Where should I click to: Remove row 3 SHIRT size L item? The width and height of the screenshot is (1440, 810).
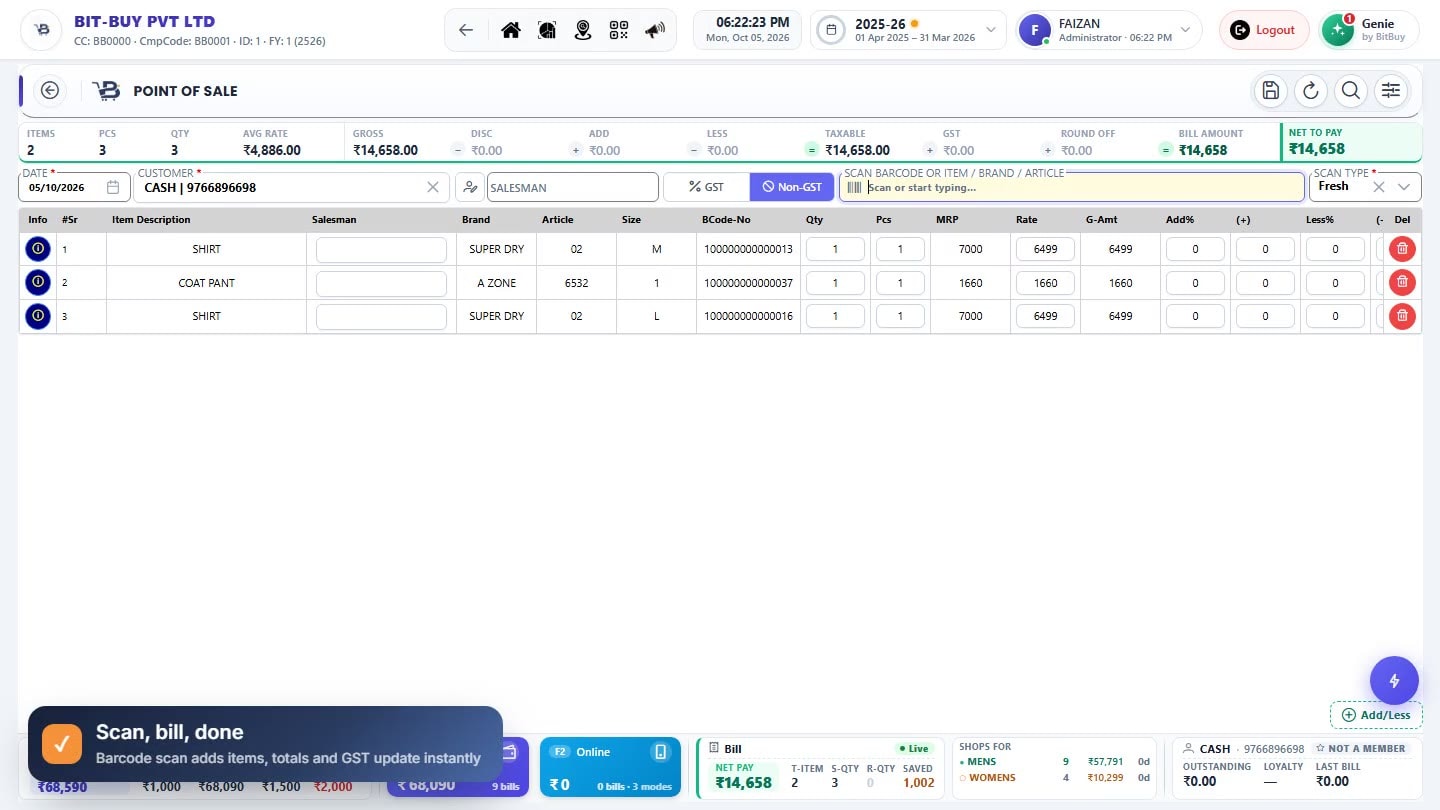click(1402, 316)
